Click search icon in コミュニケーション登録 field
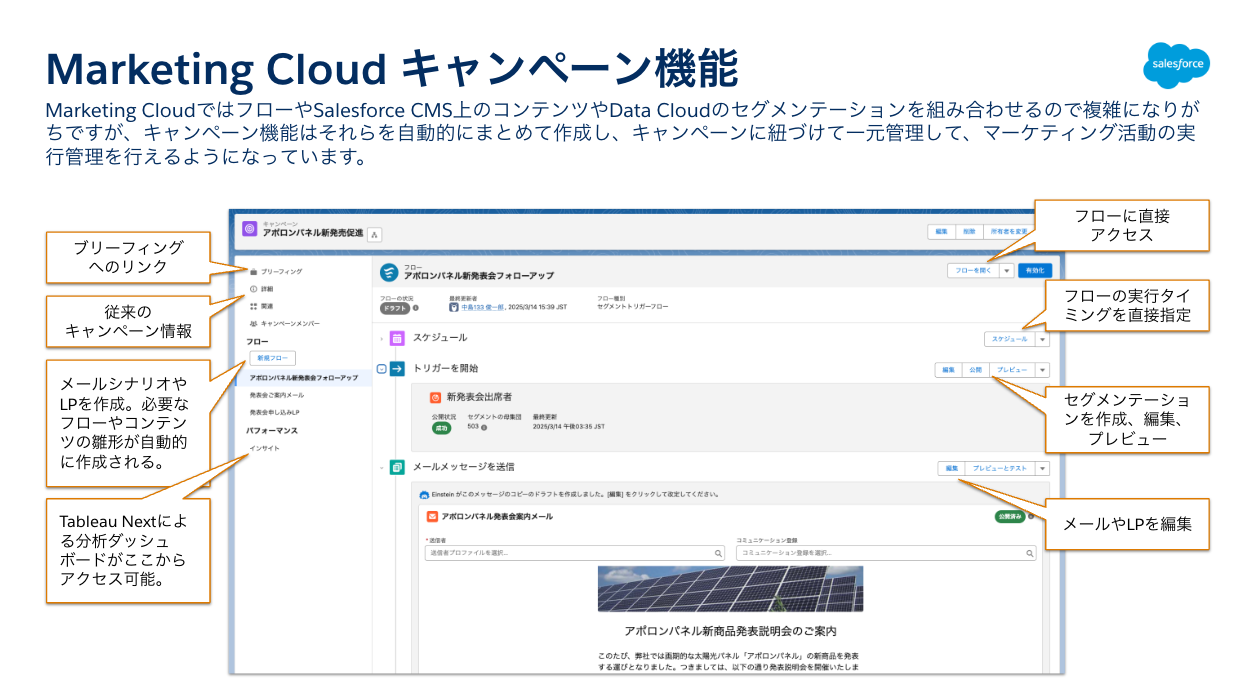Viewport: 1251px width, 693px height. coord(1030,553)
